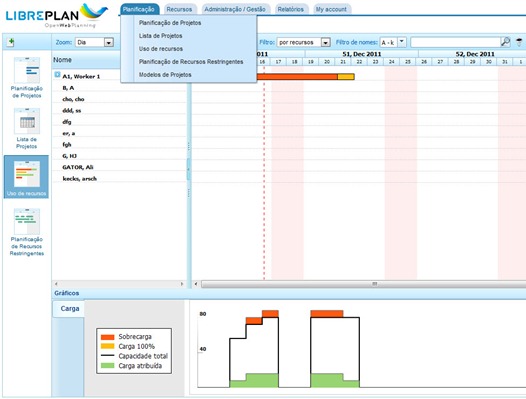Open the Recursos menu tab

179,9
